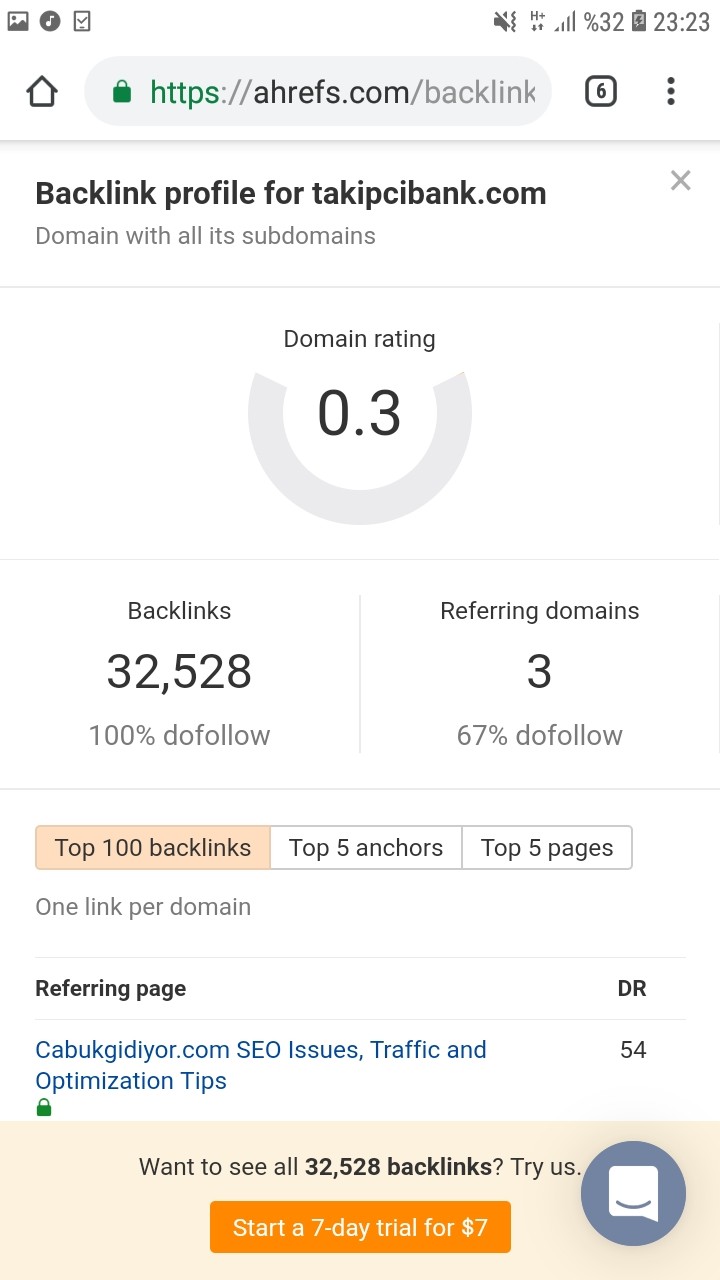The height and width of the screenshot is (1280, 720).
Task: Tap the gallery notification icon in status bar
Action: pyautogui.click(x=17, y=20)
